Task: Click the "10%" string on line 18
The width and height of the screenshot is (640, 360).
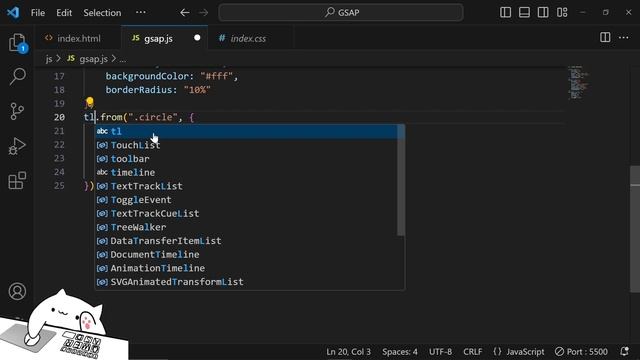Action: 197,90
